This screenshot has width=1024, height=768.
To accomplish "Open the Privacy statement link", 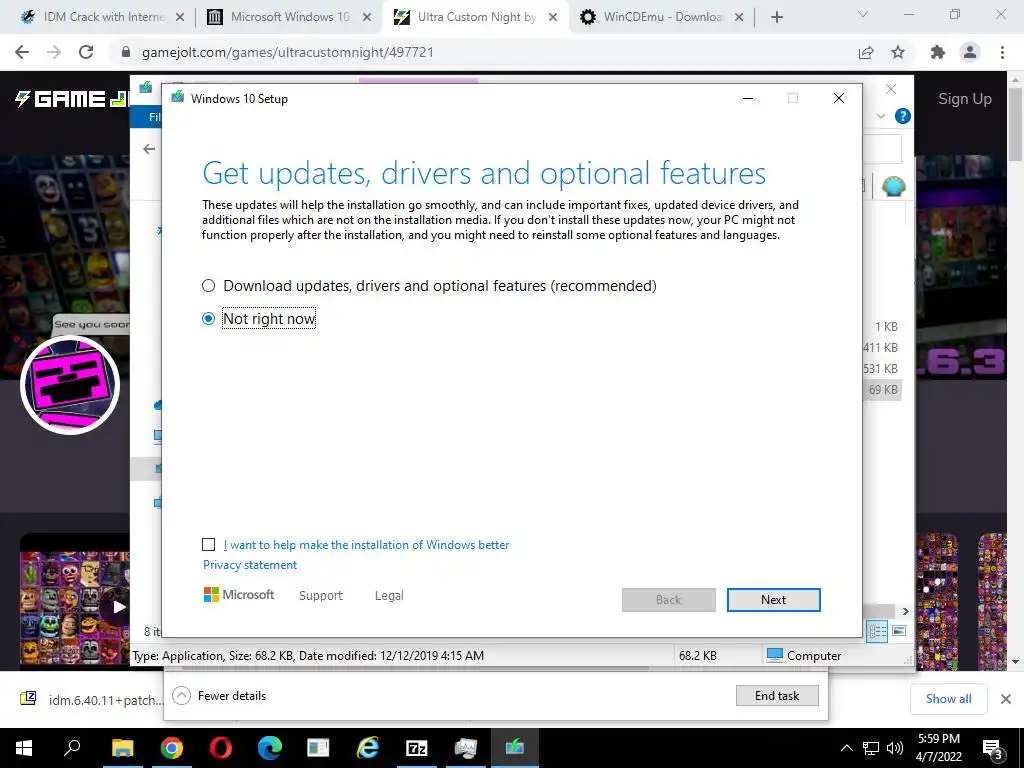I will click(x=249, y=565).
